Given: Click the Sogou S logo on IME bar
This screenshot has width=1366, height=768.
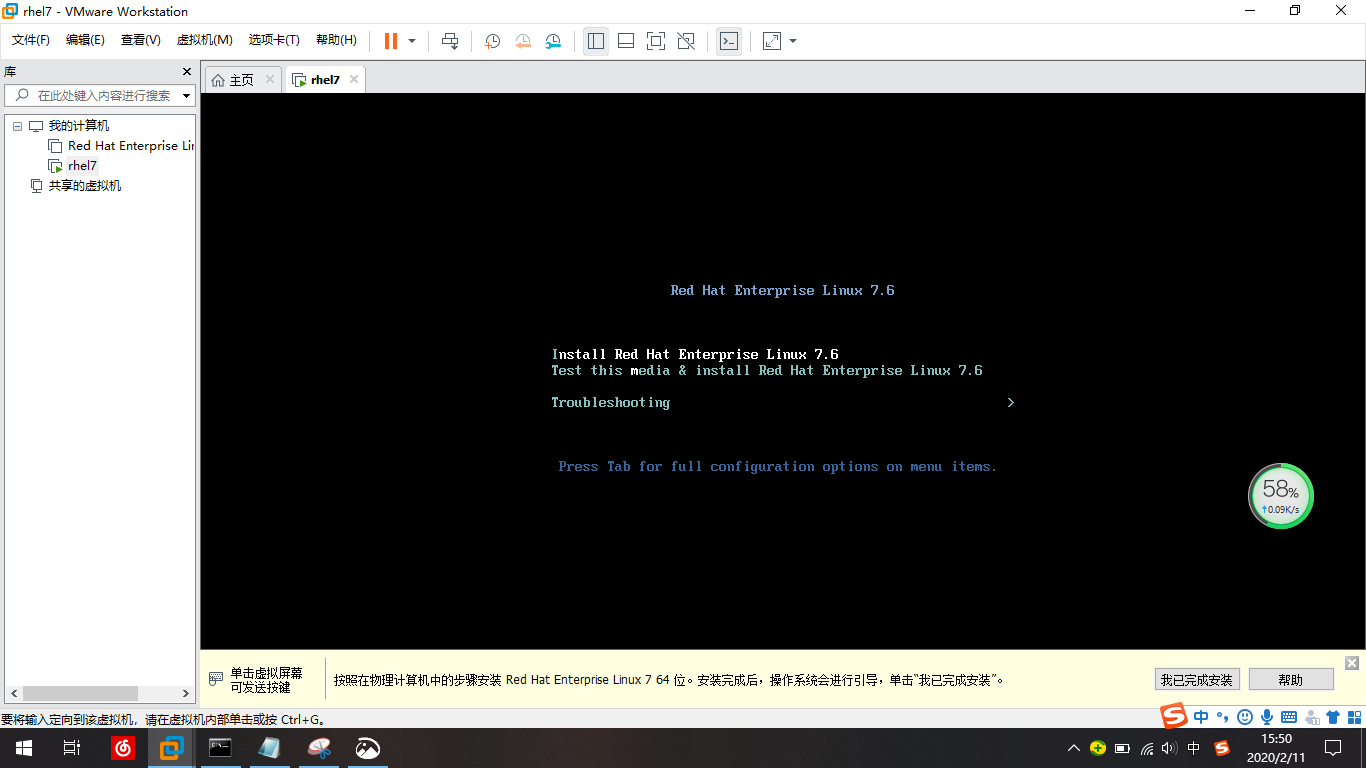Looking at the screenshot, I should click(x=1174, y=716).
